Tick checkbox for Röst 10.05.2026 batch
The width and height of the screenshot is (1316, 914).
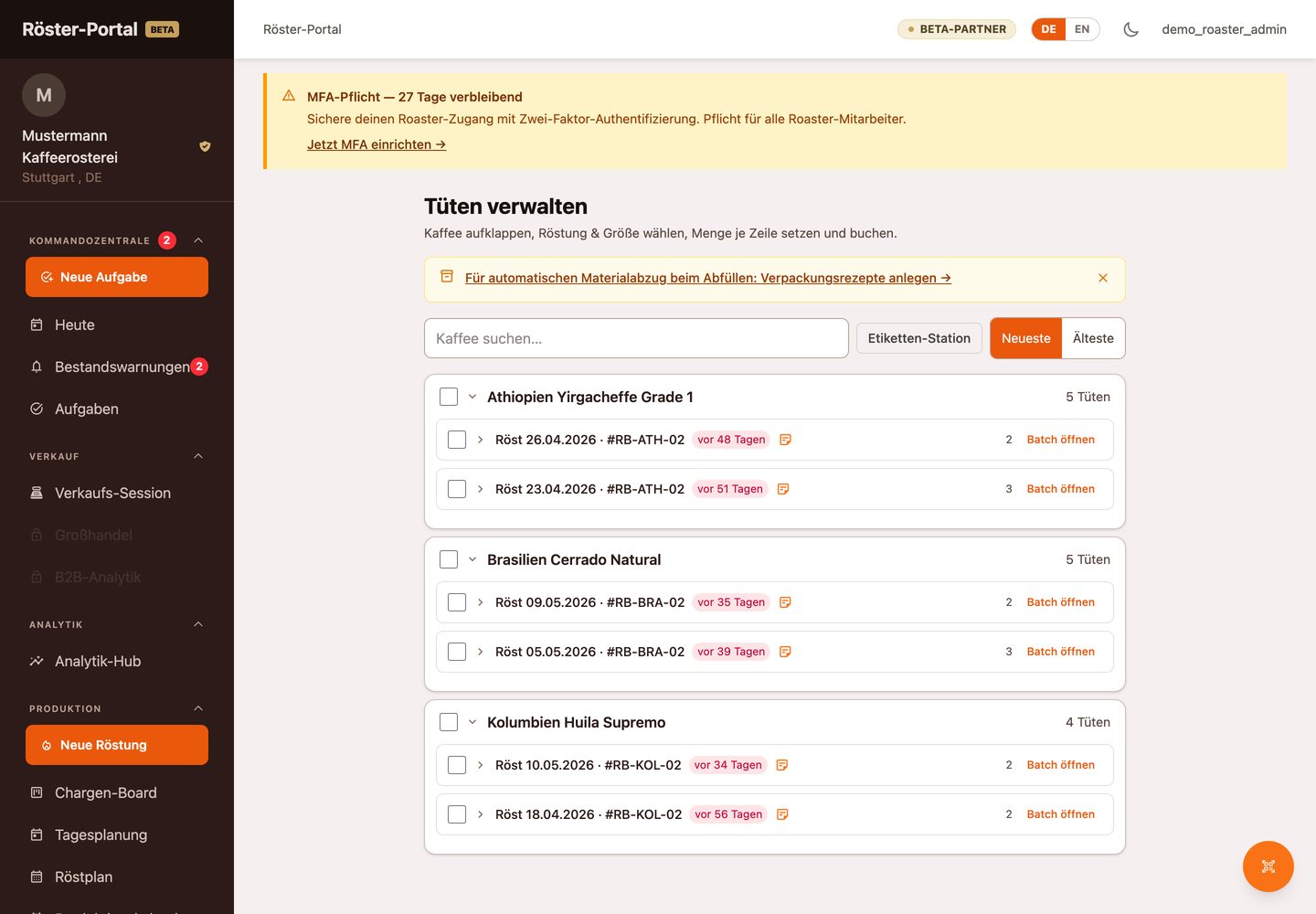(457, 765)
